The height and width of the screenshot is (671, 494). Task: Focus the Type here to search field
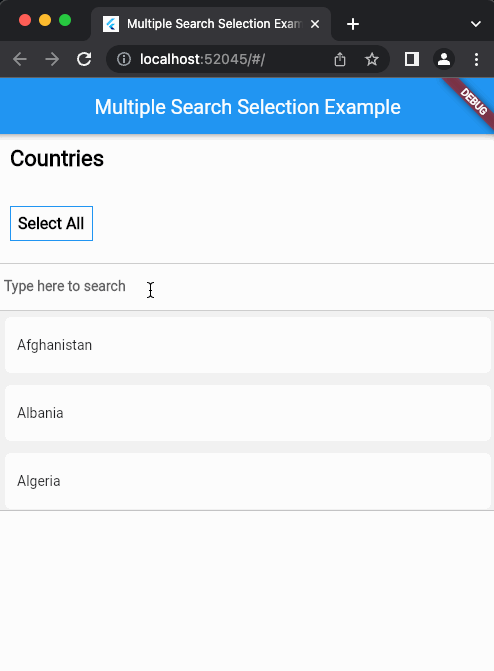pos(247,287)
